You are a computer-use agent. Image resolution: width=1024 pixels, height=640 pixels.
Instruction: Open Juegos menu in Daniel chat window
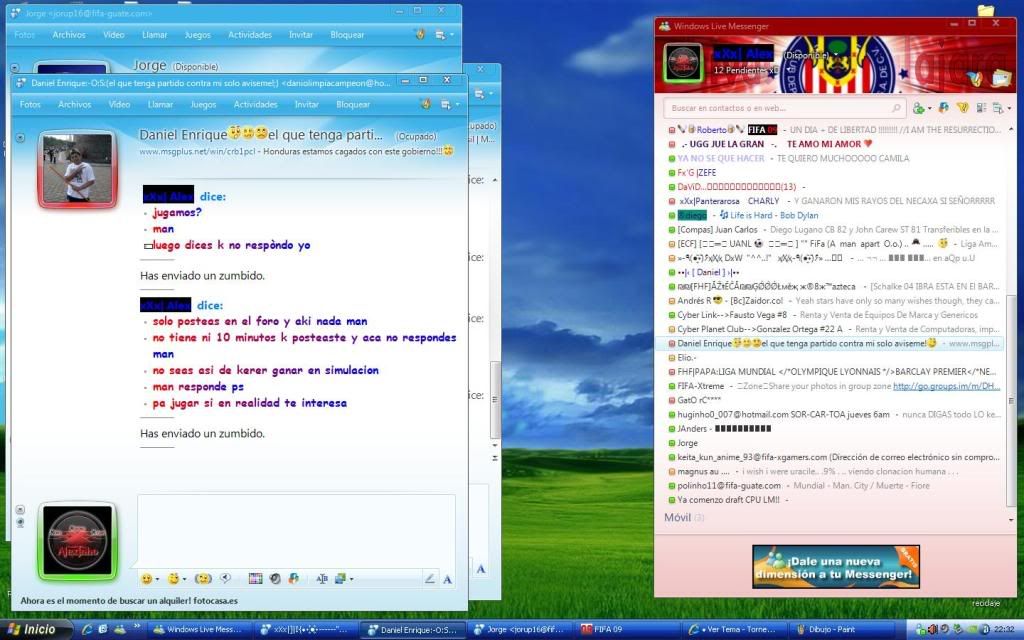tap(203, 104)
